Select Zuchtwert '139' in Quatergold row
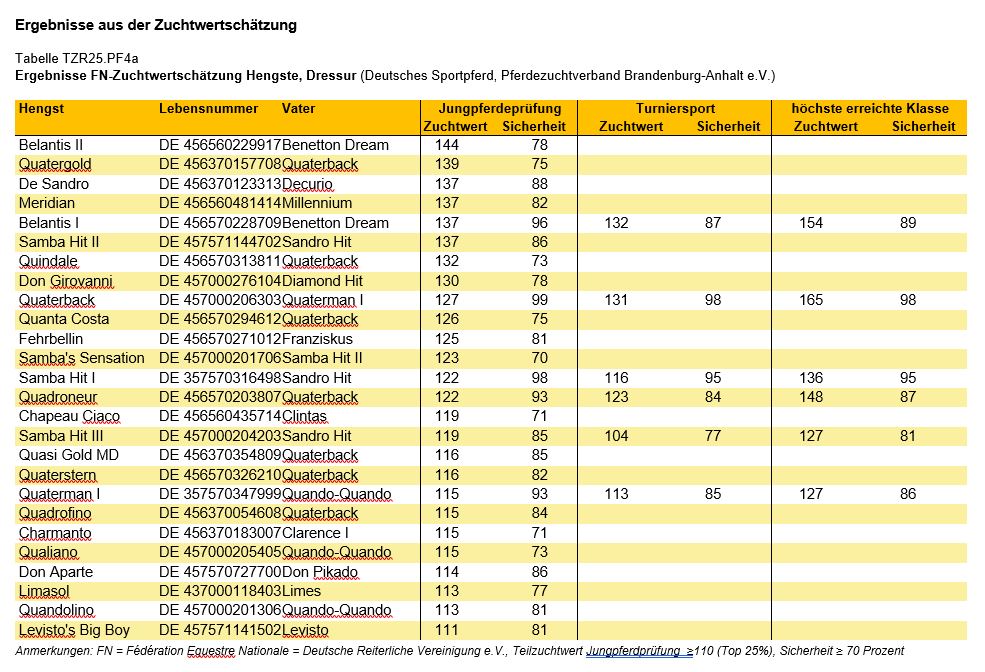 click(447, 165)
